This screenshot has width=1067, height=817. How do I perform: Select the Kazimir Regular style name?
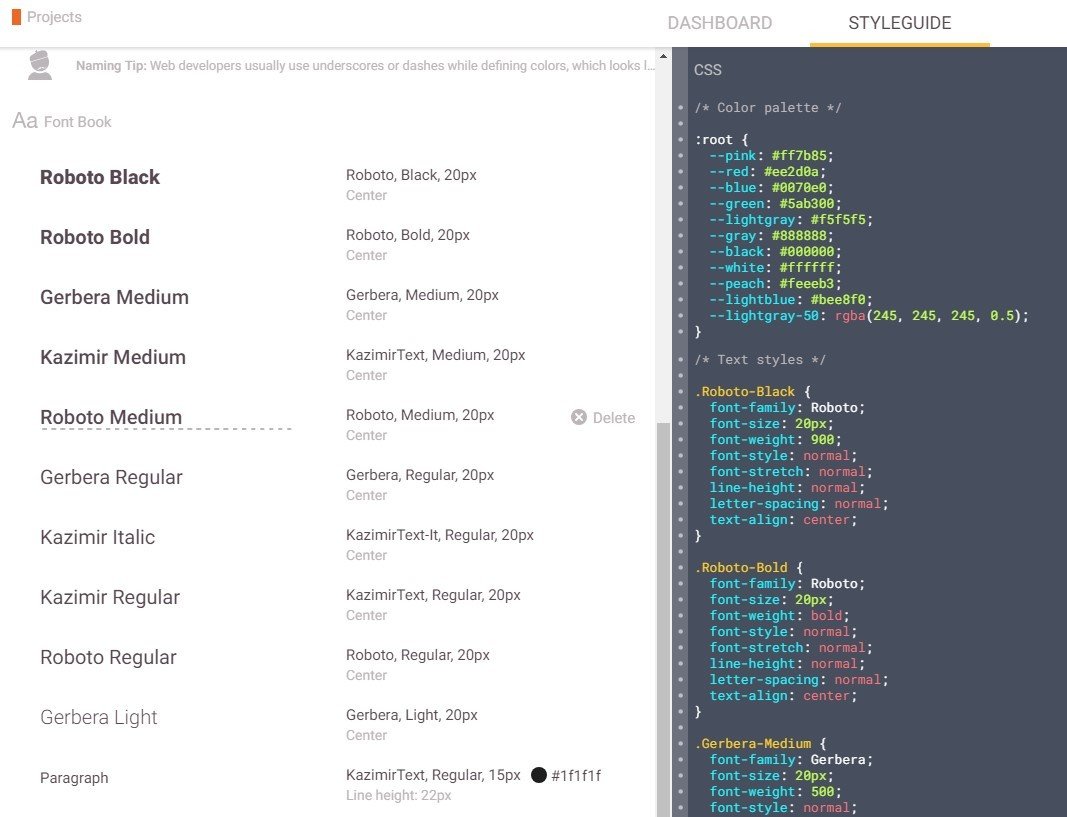(110, 597)
